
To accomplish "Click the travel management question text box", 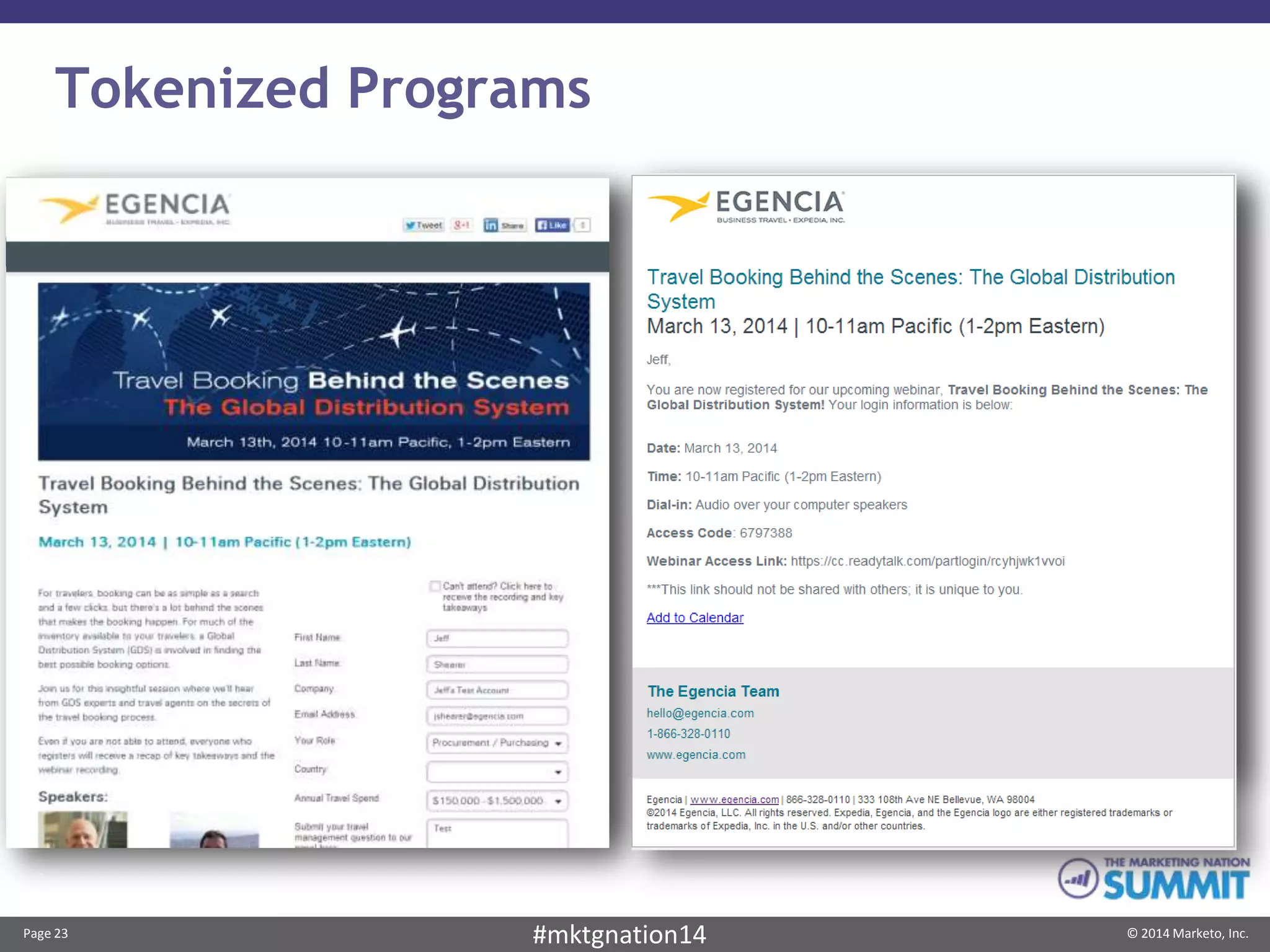I will (497, 833).
